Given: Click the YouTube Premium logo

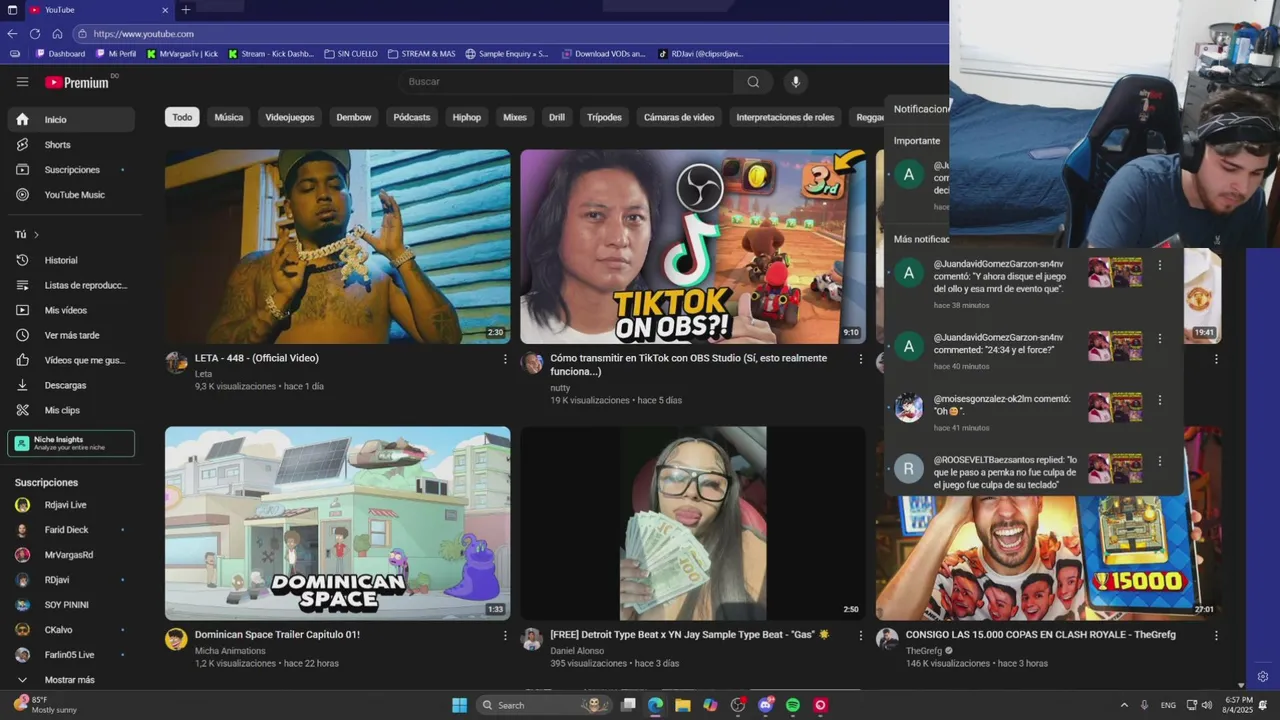Looking at the screenshot, I should point(77,82).
